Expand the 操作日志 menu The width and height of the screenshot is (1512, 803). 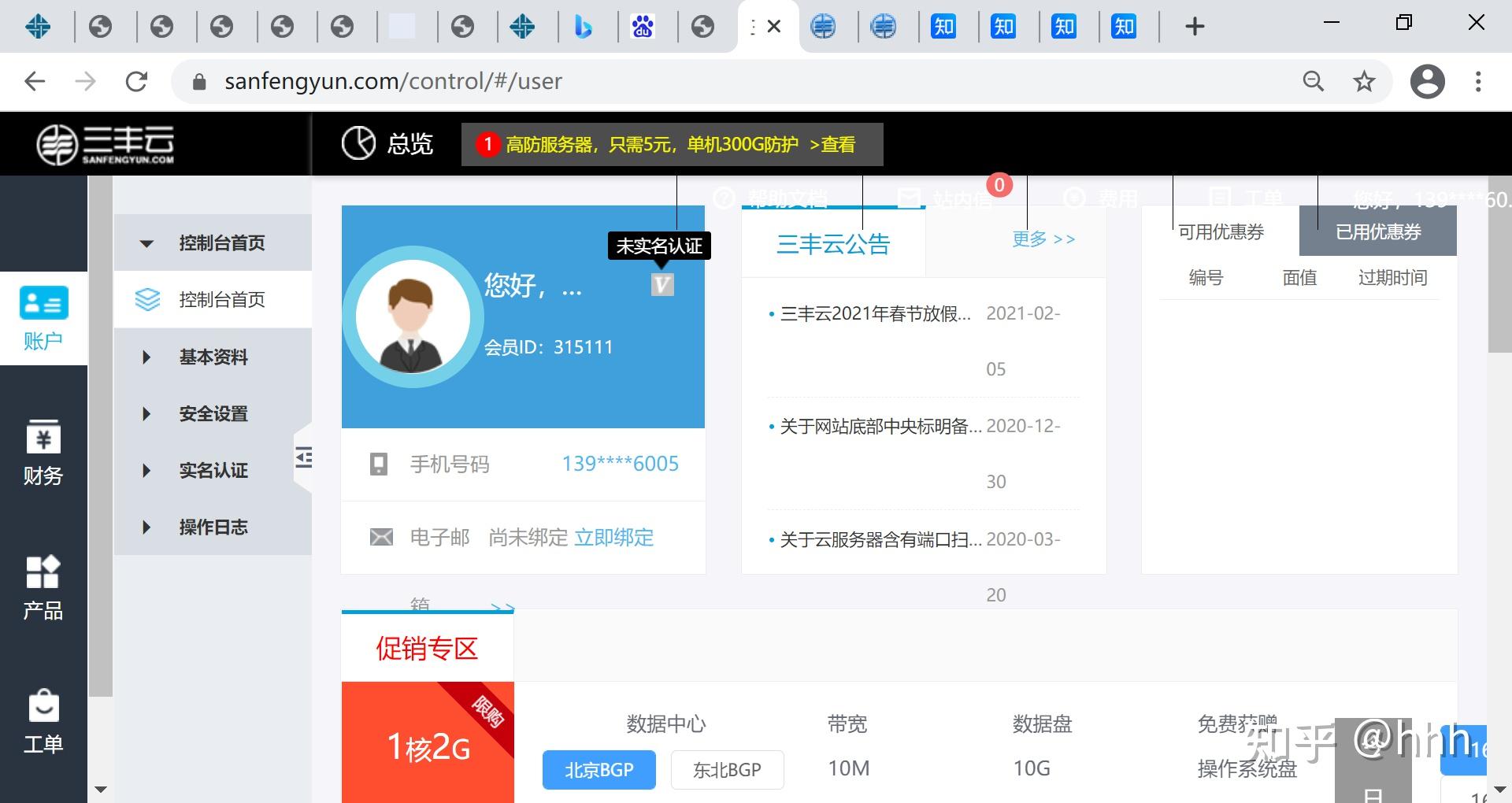[213, 527]
